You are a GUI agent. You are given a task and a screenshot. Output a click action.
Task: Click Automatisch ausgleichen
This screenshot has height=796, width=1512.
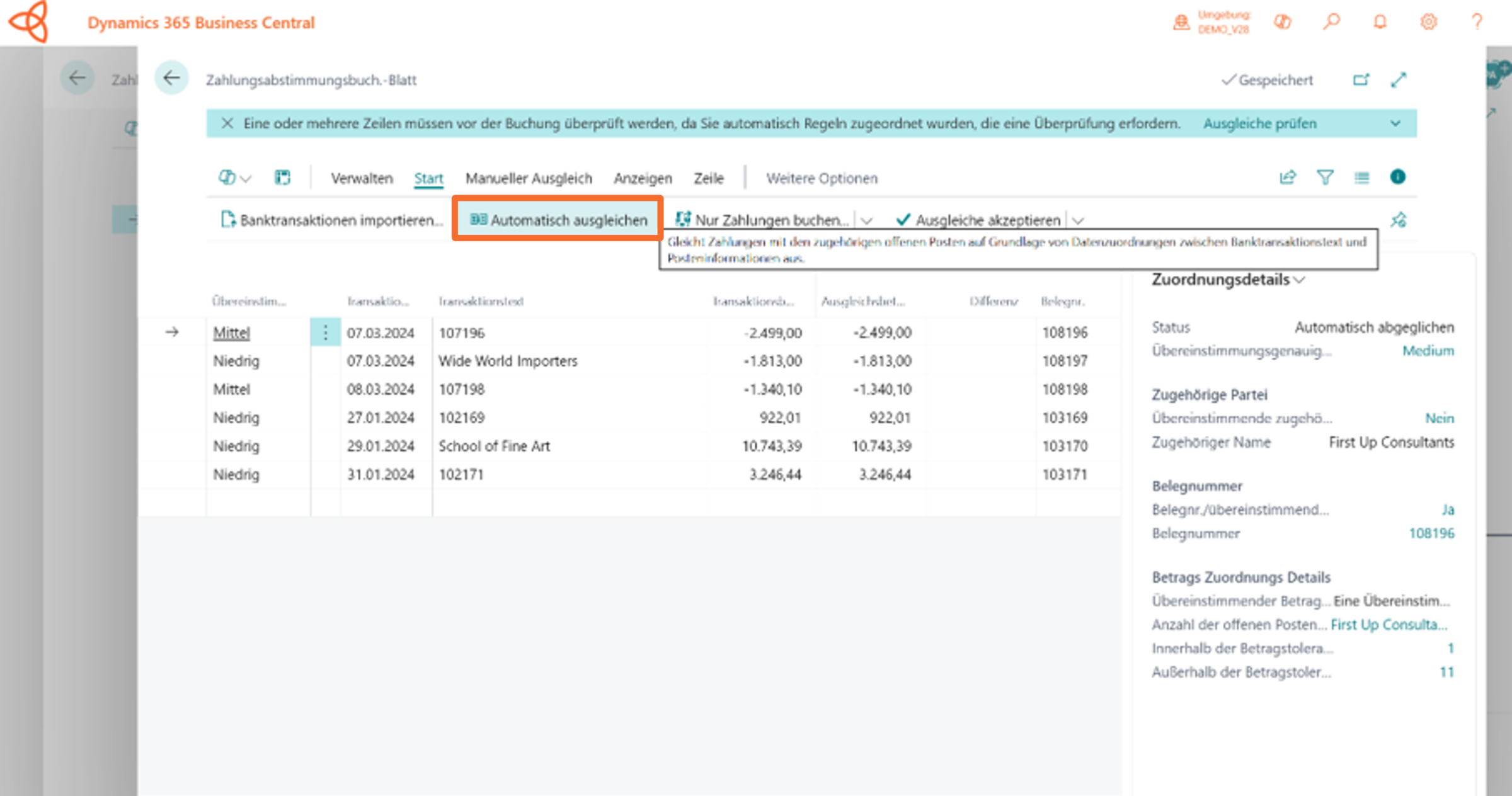click(558, 220)
